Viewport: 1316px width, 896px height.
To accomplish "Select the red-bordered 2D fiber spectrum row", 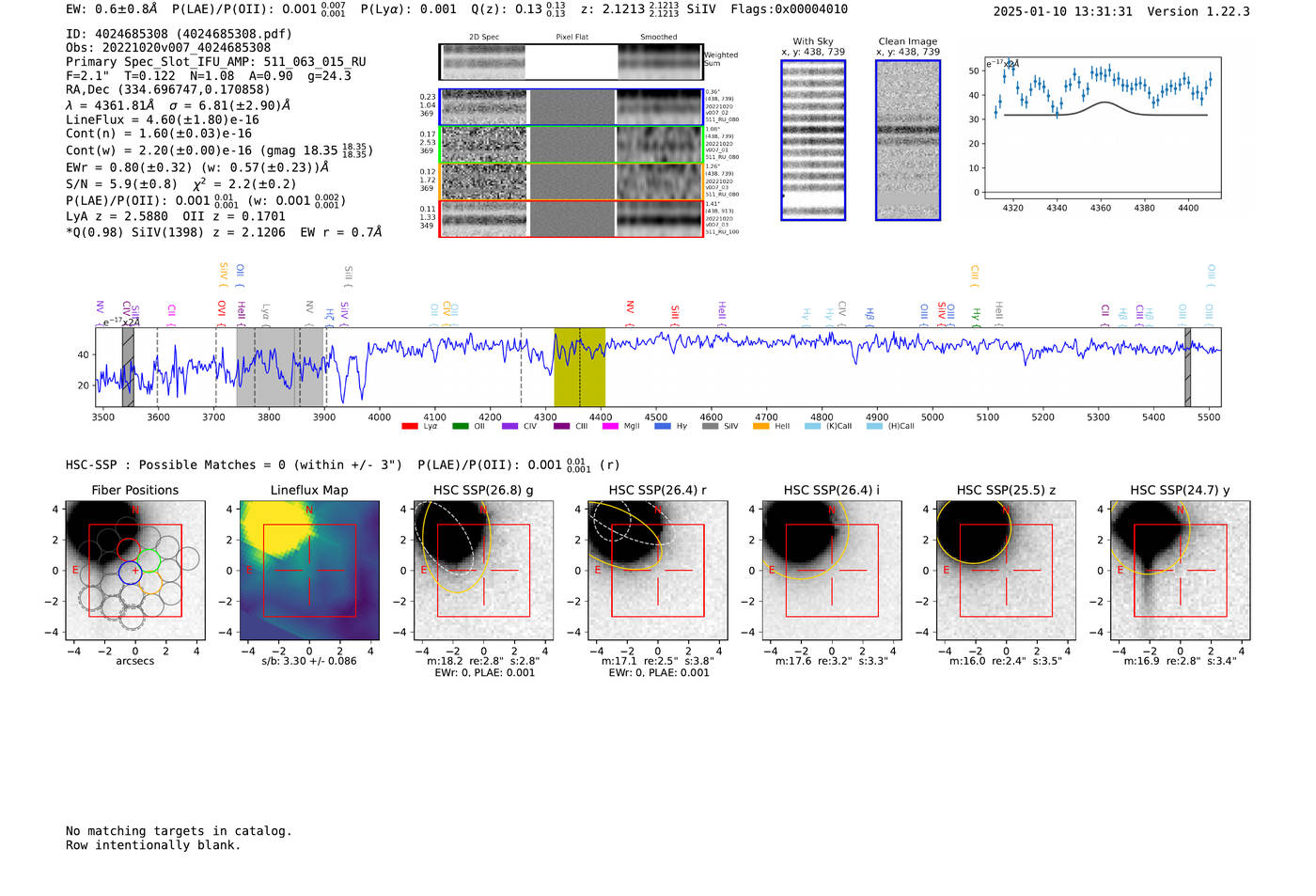I will coord(571,218).
